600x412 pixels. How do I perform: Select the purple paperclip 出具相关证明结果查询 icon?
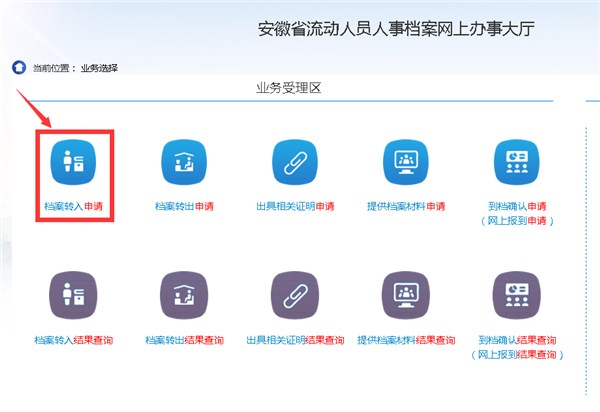(x=295, y=295)
